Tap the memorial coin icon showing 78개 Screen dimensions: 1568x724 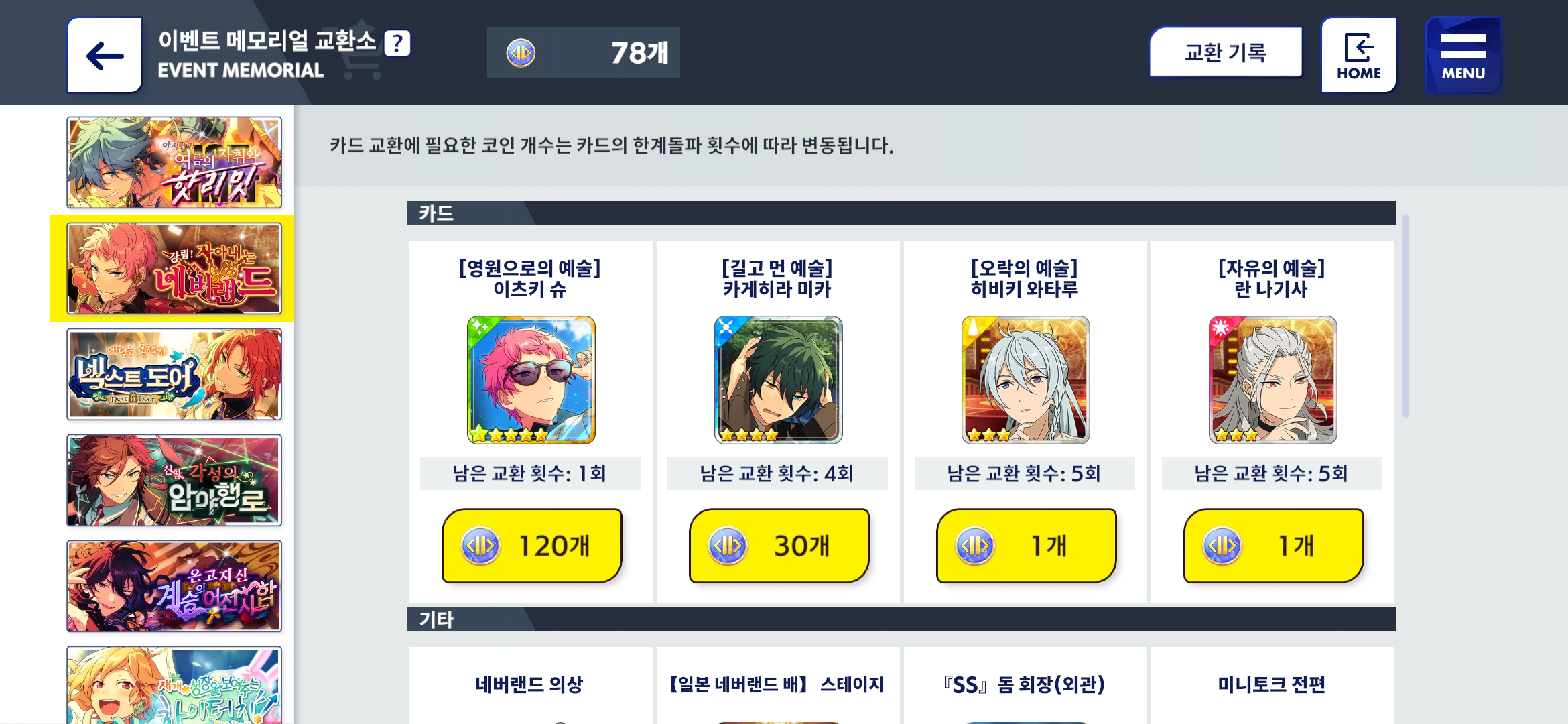(521, 53)
